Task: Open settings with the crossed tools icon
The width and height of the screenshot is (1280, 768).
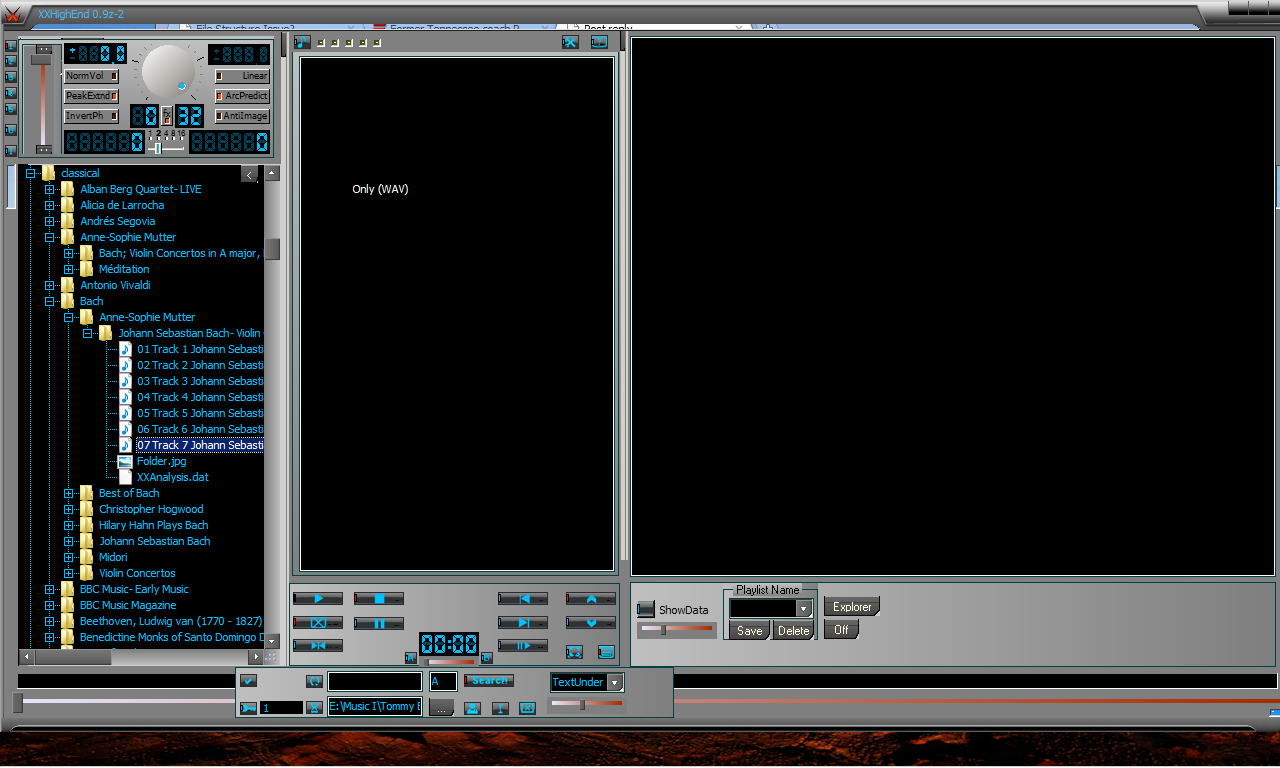Action: click(x=570, y=42)
